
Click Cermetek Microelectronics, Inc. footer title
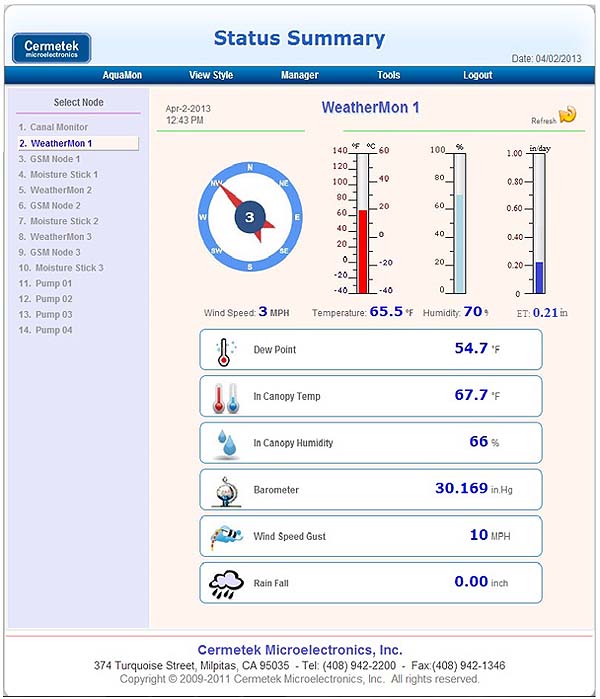[300, 650]
